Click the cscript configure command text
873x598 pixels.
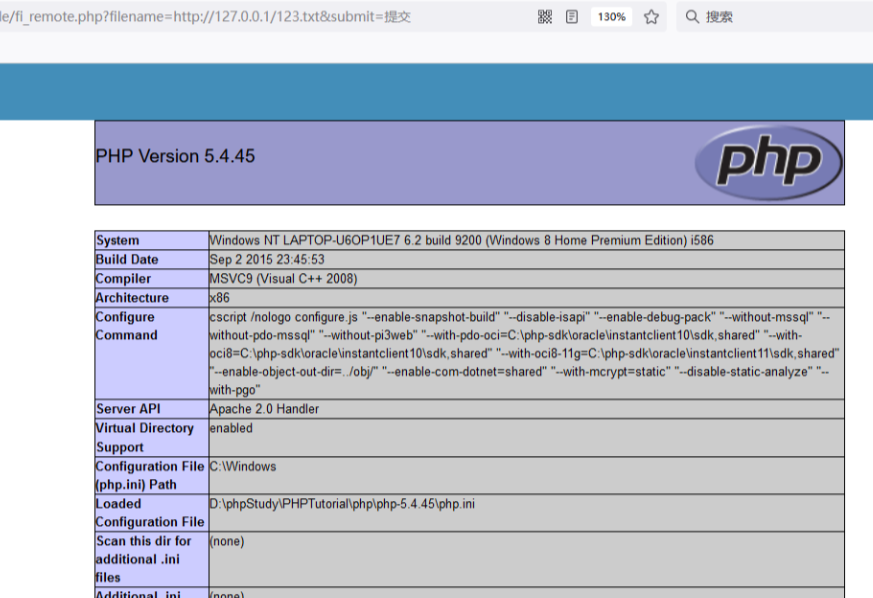pos(524,353)
